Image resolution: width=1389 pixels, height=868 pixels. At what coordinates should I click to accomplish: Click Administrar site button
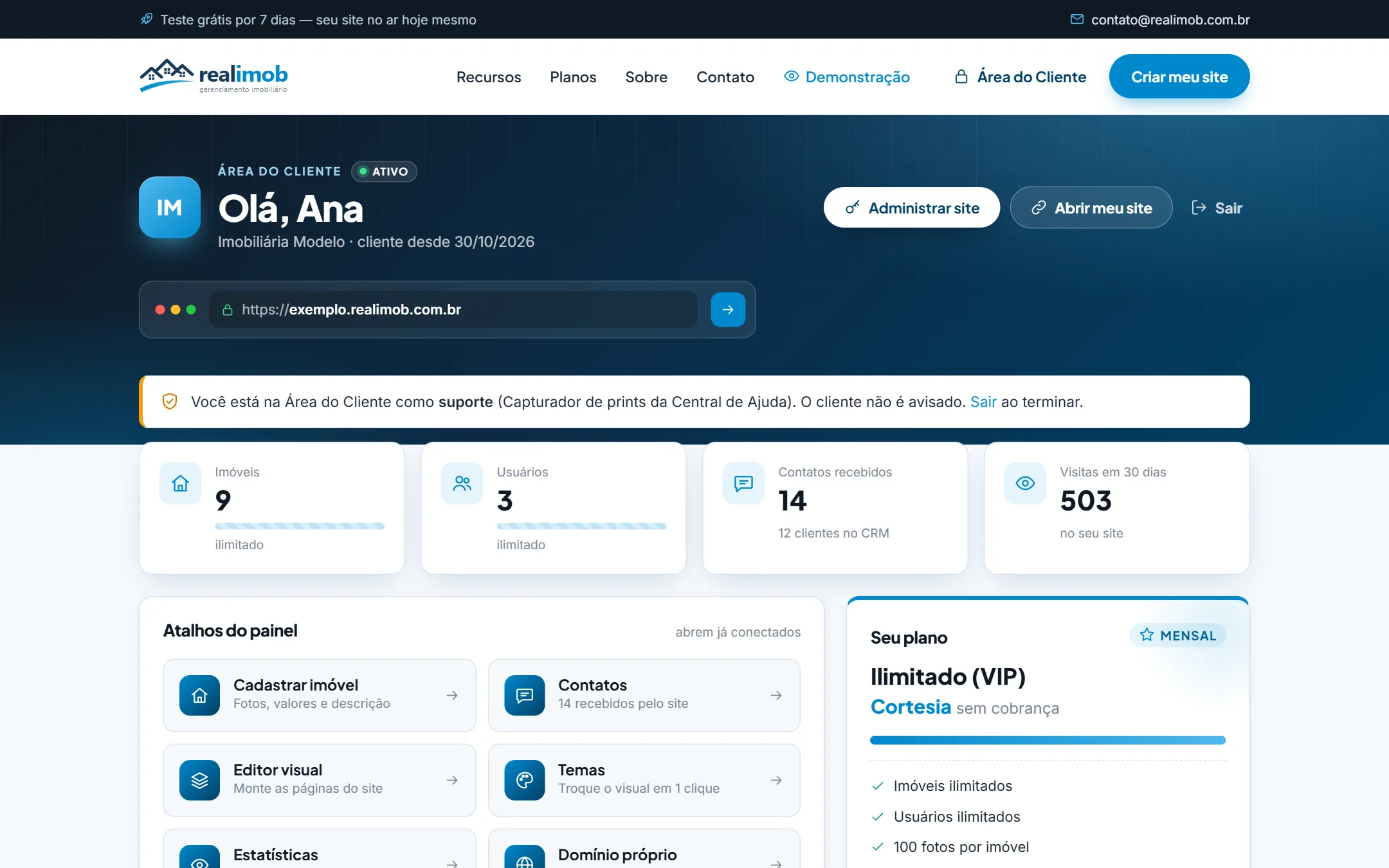click(912, 208)
